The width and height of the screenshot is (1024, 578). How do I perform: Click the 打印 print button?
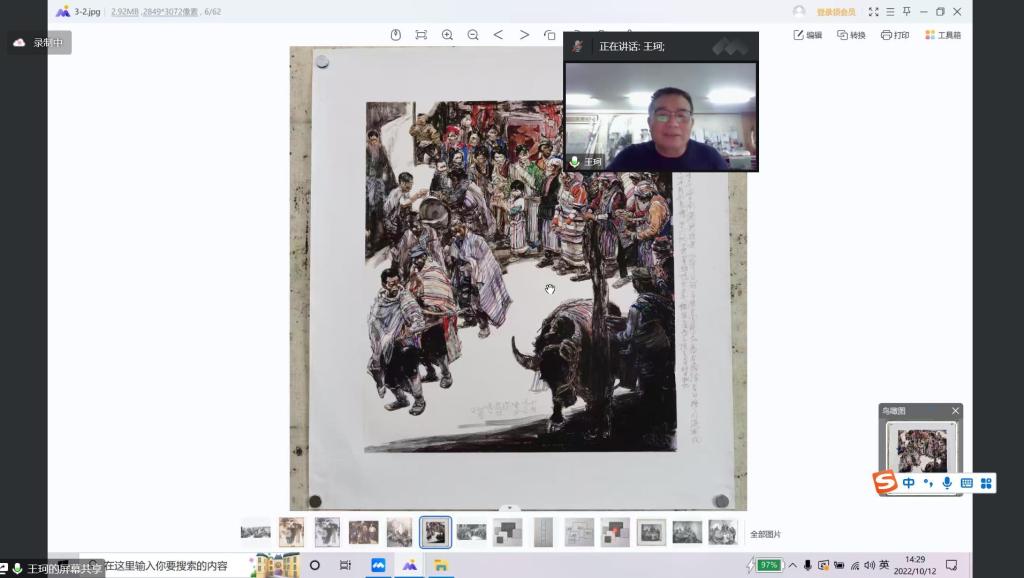[895, 35]
